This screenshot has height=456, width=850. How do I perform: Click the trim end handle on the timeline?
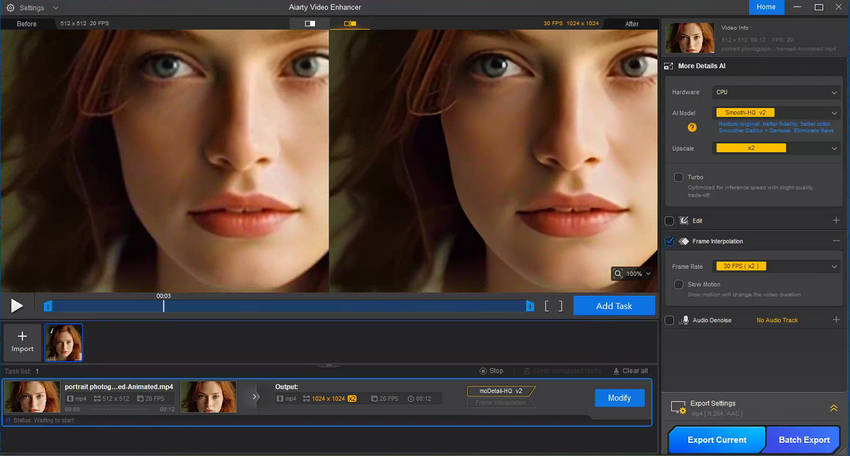[530, 306]
